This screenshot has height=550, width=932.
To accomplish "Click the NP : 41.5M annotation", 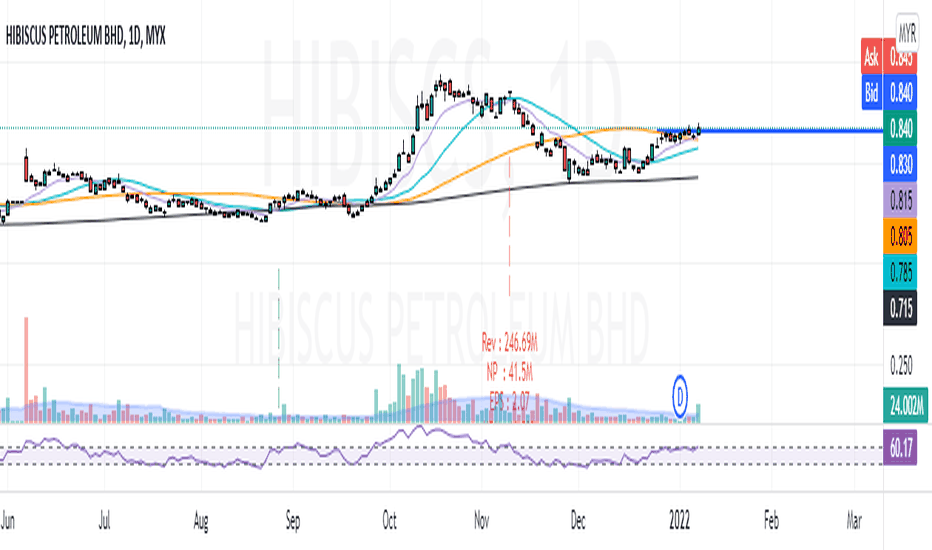I will (509, 373).
